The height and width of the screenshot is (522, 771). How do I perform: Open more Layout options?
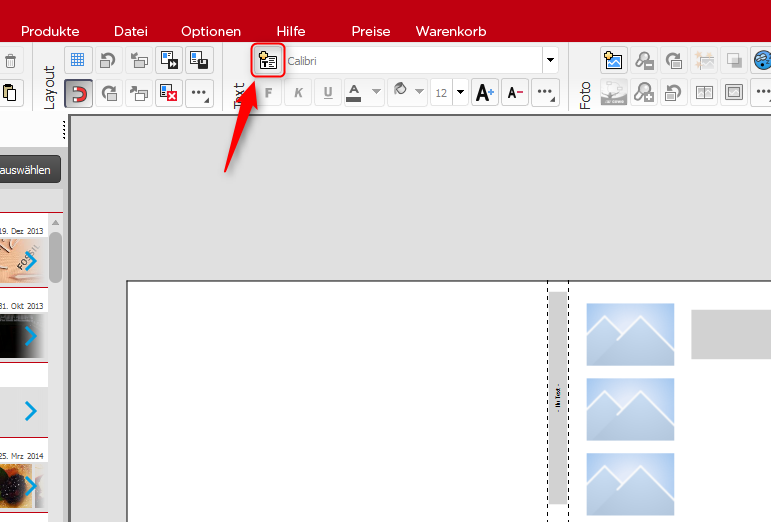tap(199, 93)
